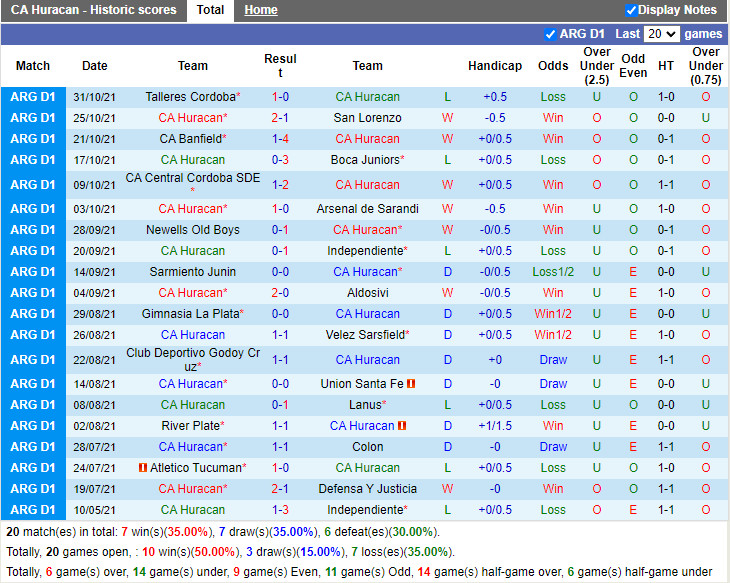Click the Handicap column header

(x=494, y=66)
